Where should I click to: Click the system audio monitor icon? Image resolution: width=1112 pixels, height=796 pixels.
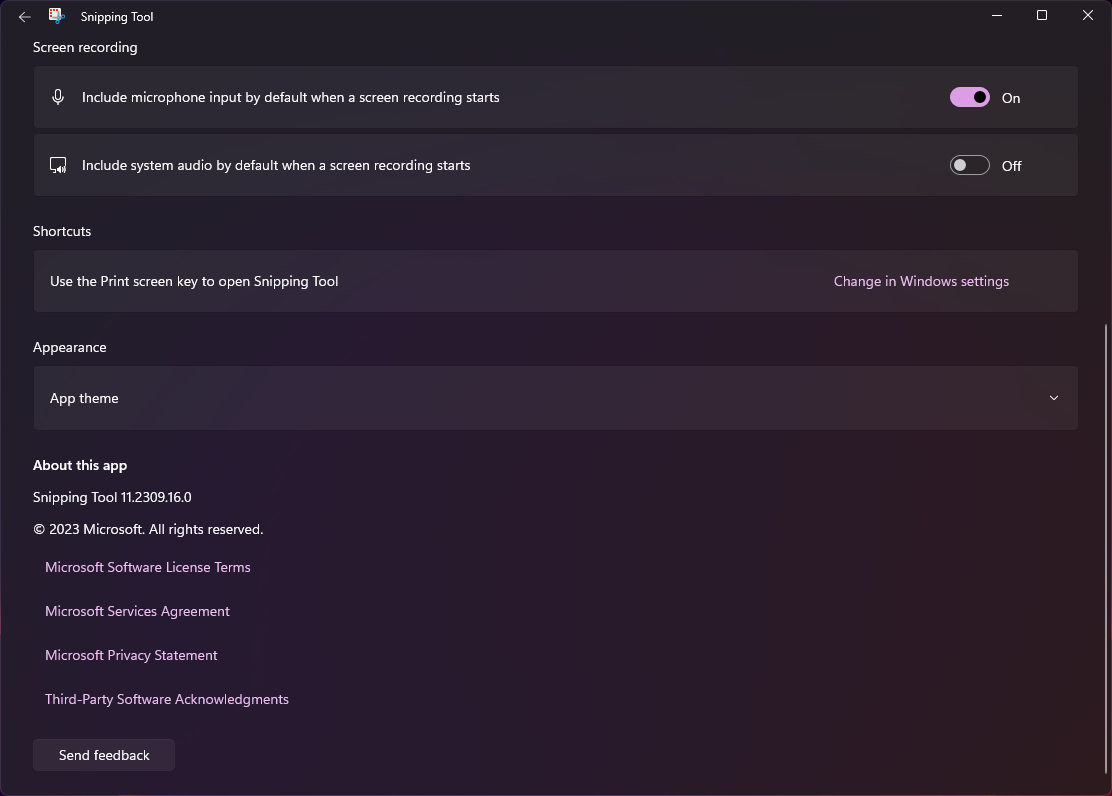coord(58,165)
